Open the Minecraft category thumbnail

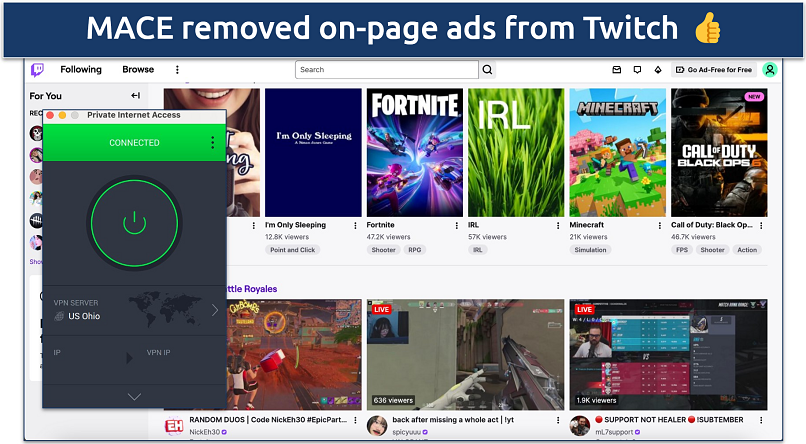click(x=616, y=152)
